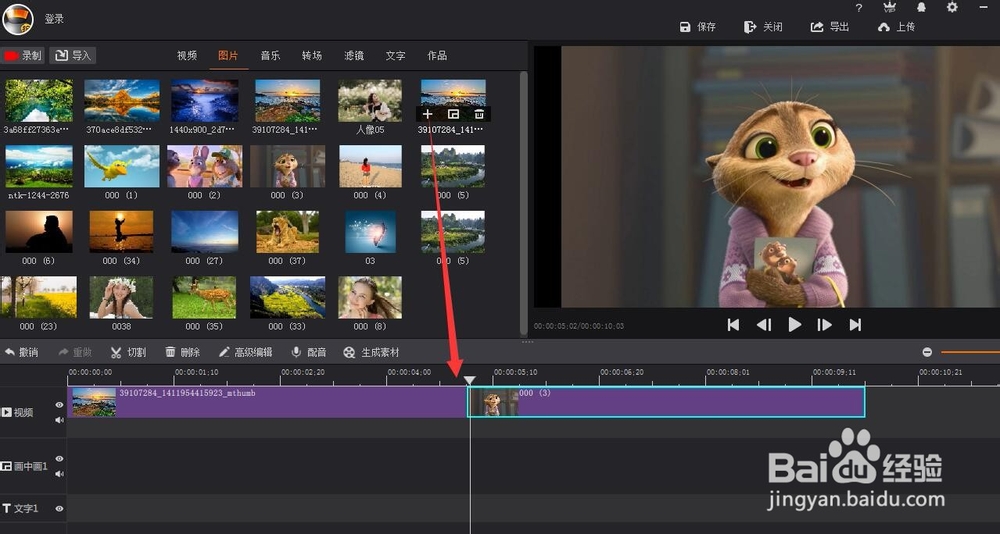Toggle visibility eye of 画中画1 track
The image size is (1000, 534).
click(x=59, y=459)
